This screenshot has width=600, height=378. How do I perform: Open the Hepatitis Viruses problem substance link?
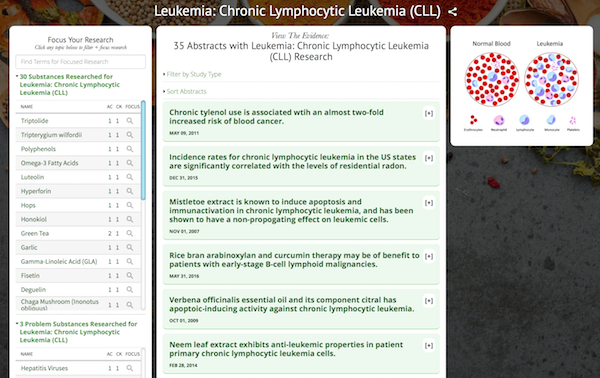click(44, 368)
